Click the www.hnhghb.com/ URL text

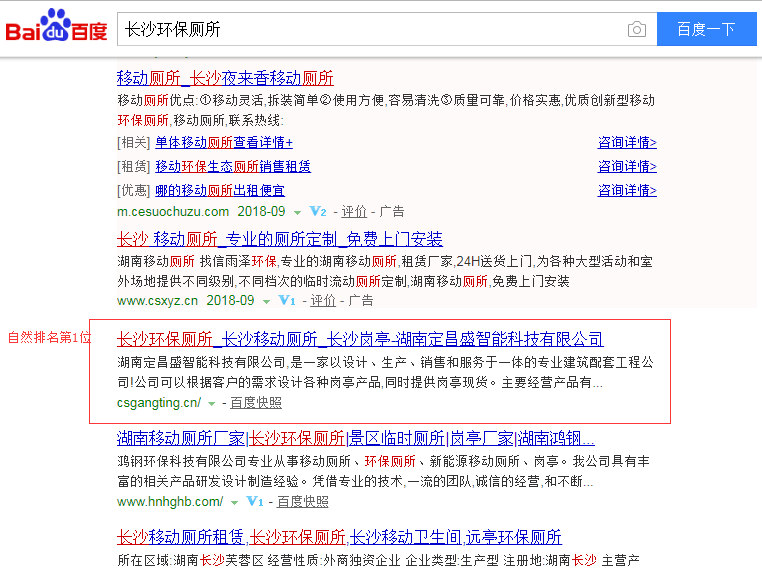pyautogui.click(x=170, y=502)
